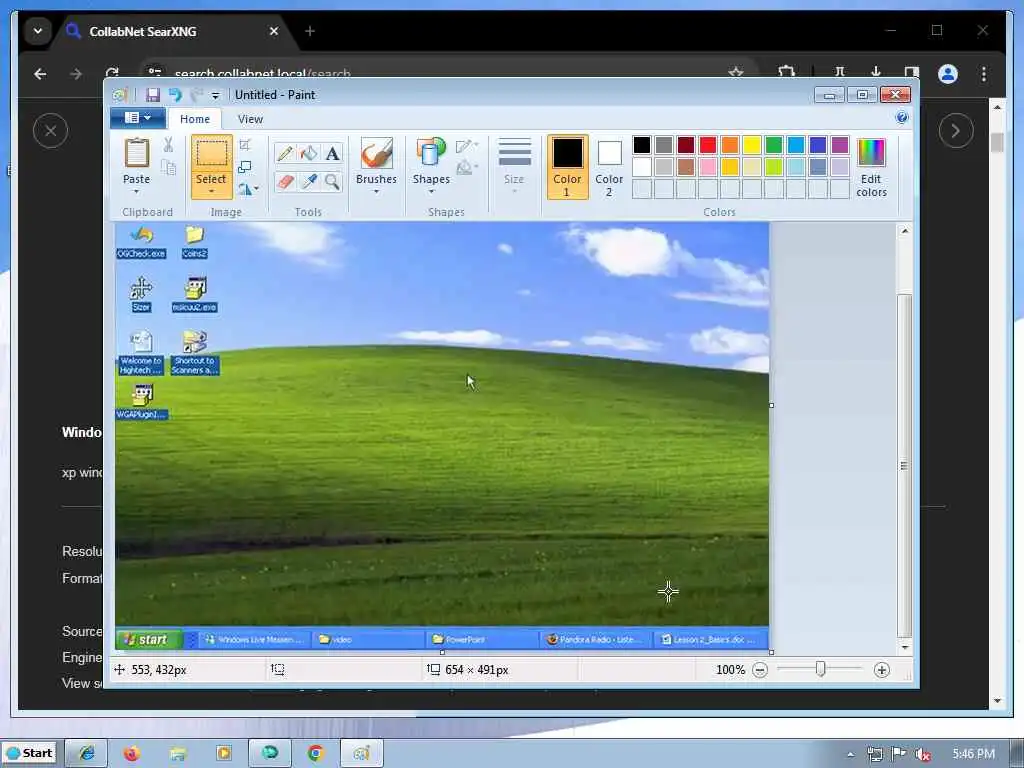Click Chrome bookmark star in address bar

pyautogui.click(x=736, y=72)
